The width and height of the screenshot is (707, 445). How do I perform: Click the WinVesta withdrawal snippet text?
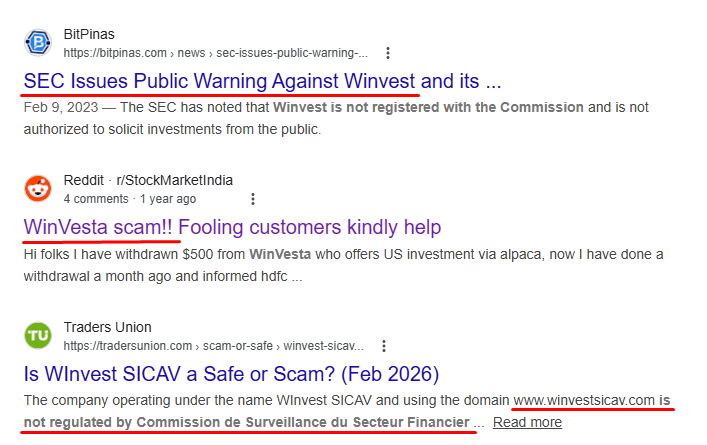pos(343,265)
